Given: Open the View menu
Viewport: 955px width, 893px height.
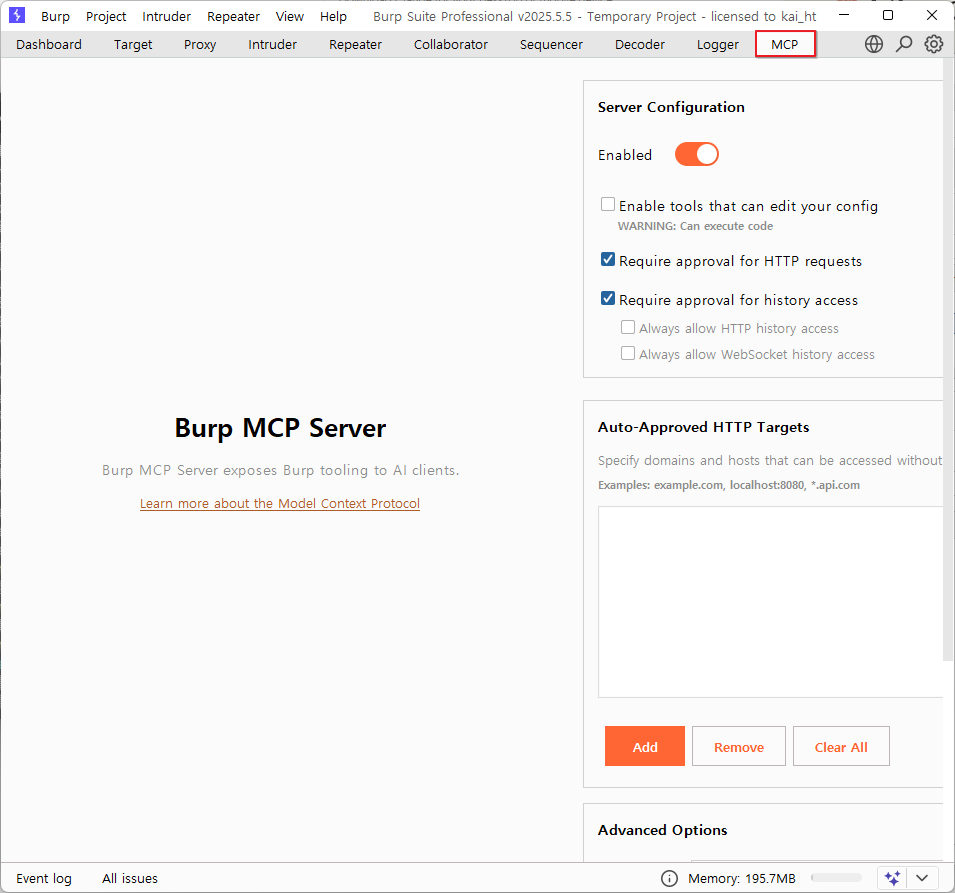Looking at the screenshot, I should point(289,16).
